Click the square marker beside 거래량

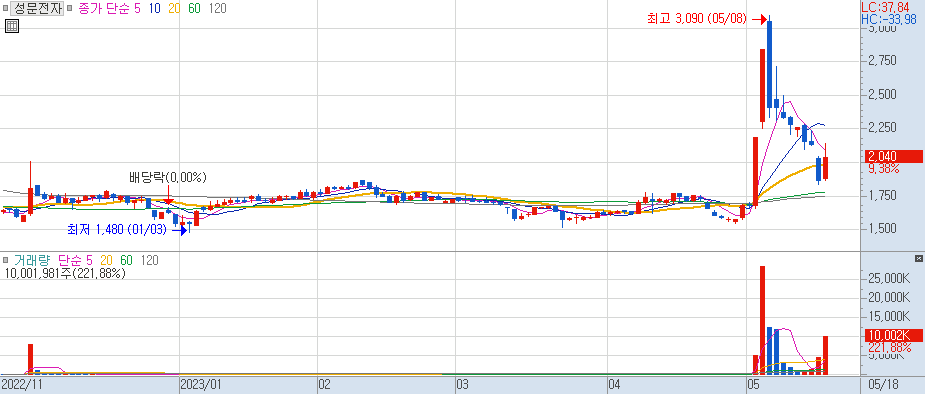click(x=5, y=260)
